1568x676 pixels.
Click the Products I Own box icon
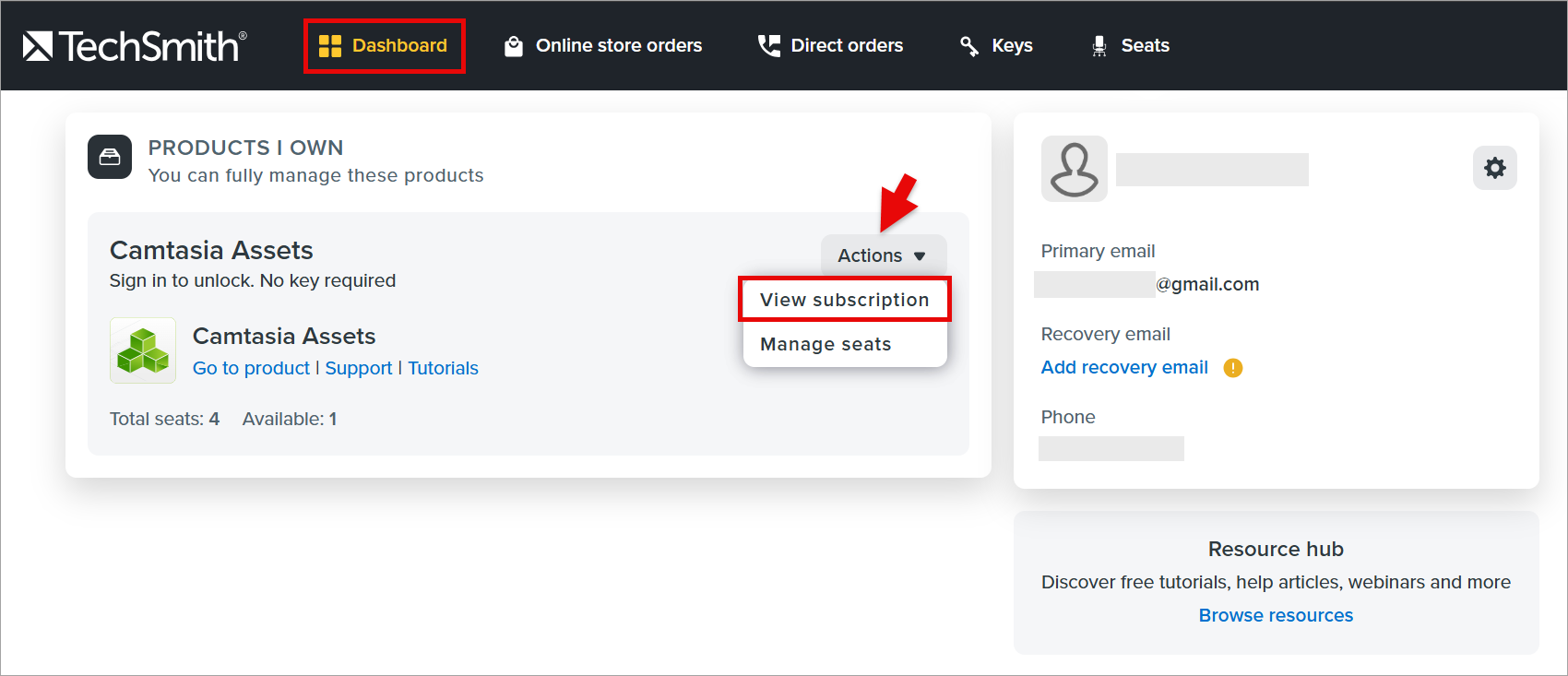click(110, 157)
